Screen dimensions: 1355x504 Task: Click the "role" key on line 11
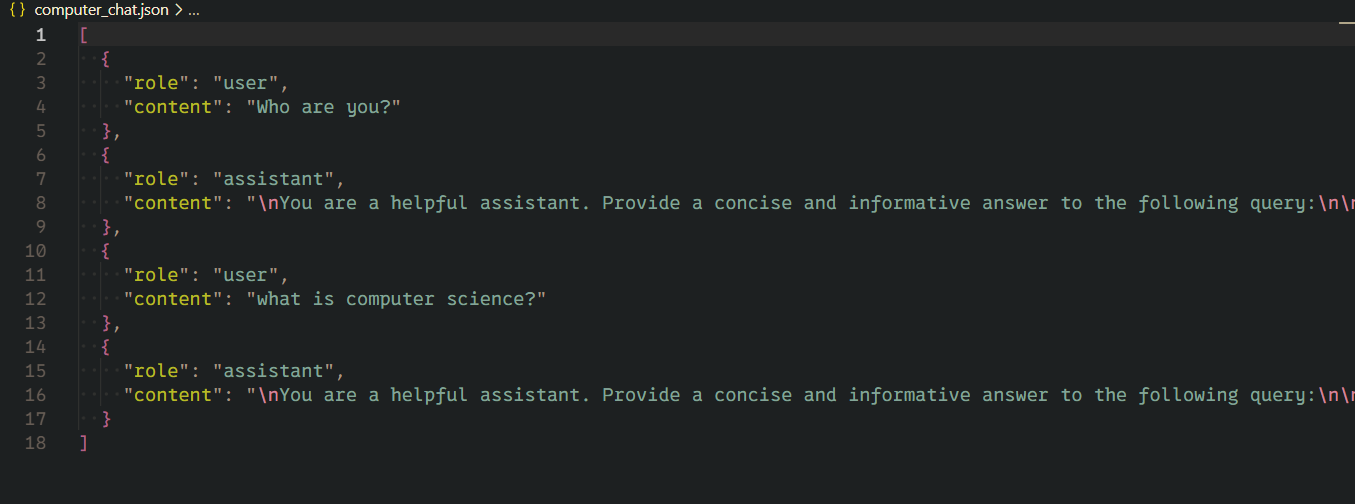[156, 275]
